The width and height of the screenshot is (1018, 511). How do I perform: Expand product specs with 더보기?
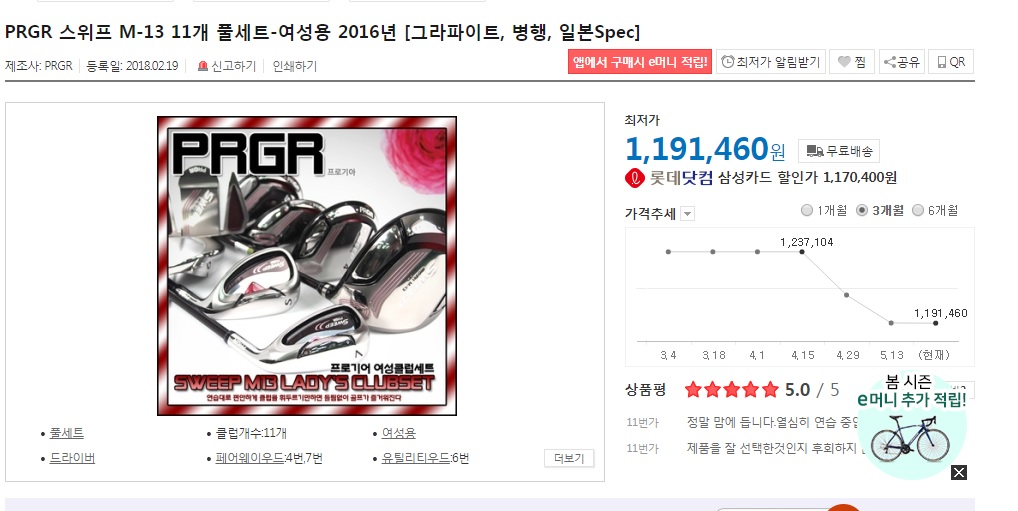pyautogui.click(x=569, y=458)
